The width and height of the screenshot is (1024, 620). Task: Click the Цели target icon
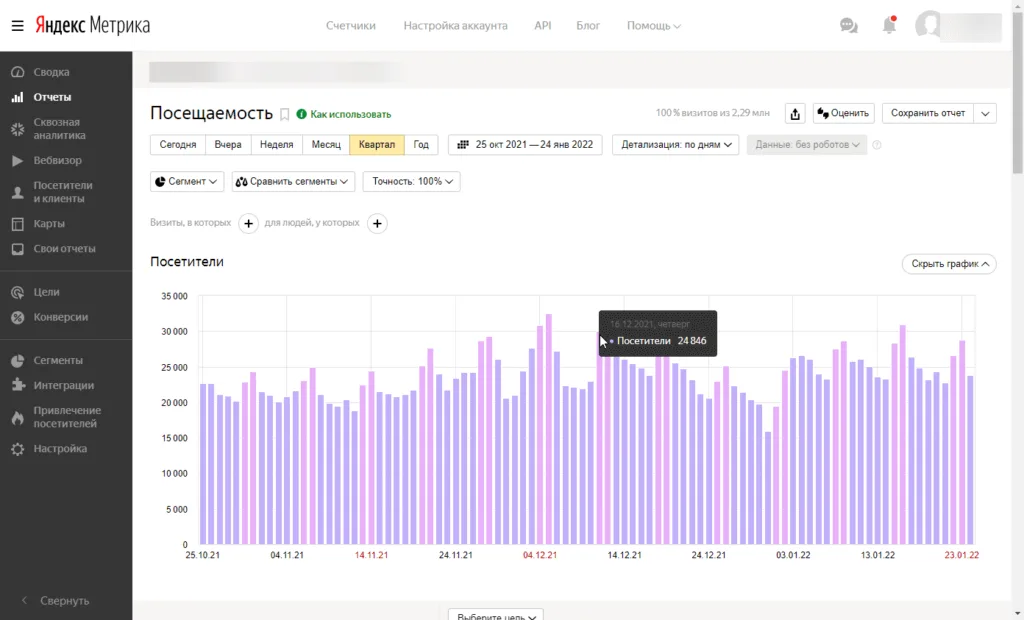pos(18,292)
